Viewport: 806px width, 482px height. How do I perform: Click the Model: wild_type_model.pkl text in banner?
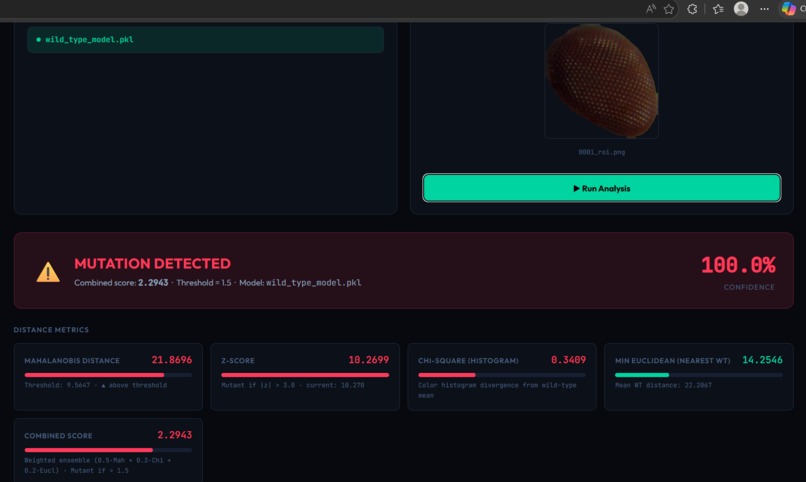[x=300, y=283]
